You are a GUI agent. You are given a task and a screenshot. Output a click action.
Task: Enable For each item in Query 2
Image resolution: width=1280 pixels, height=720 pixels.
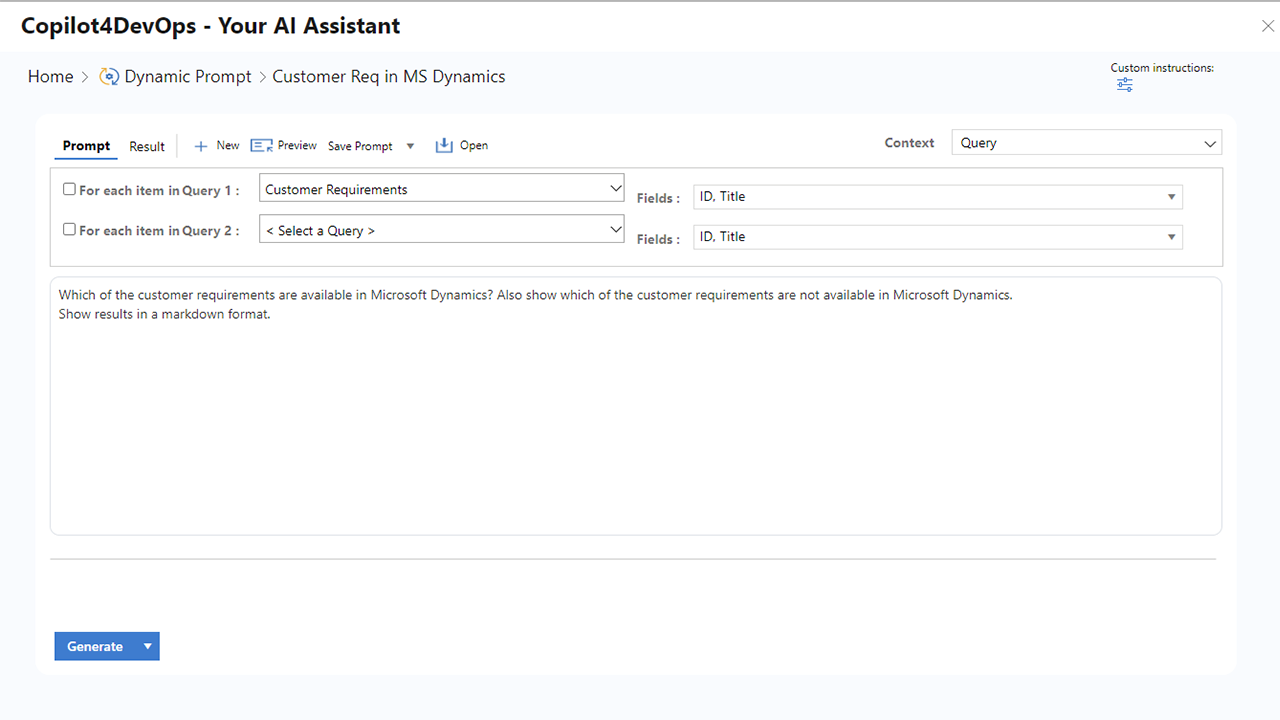[69, 229]
